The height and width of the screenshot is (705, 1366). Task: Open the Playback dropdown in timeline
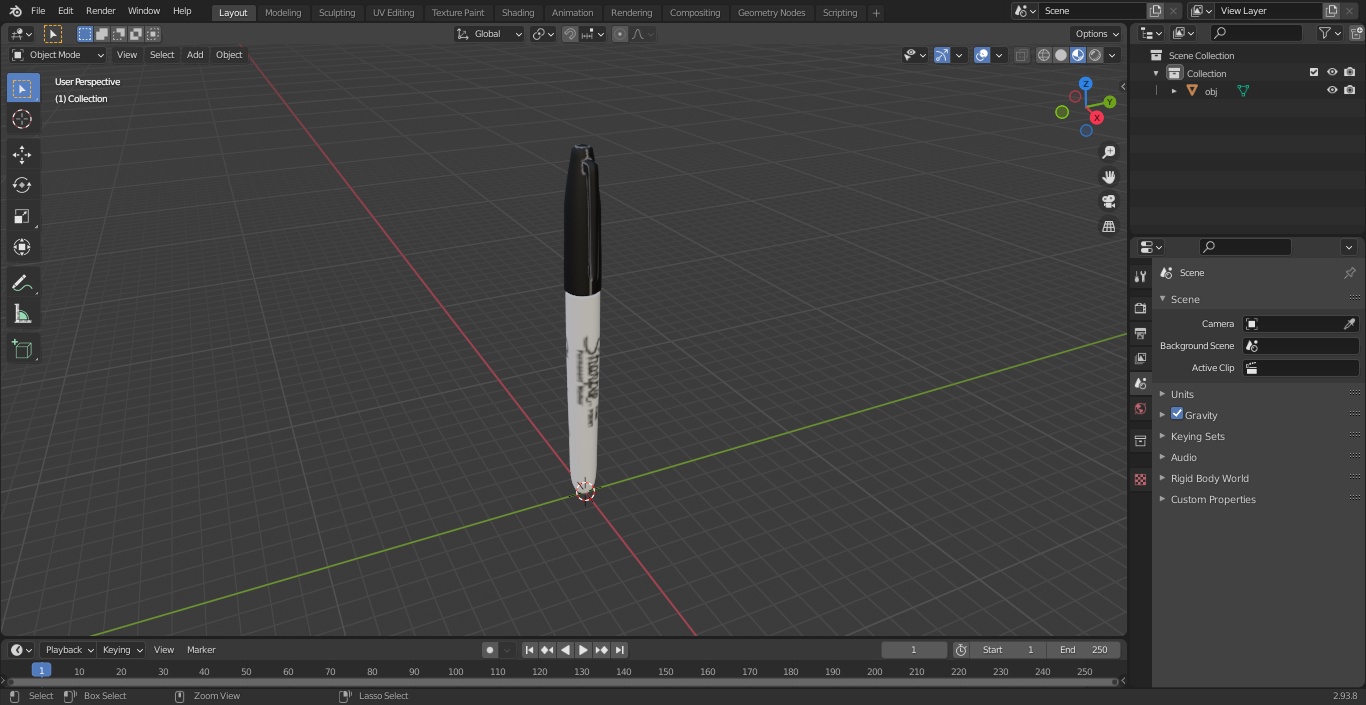click(68, 650)
